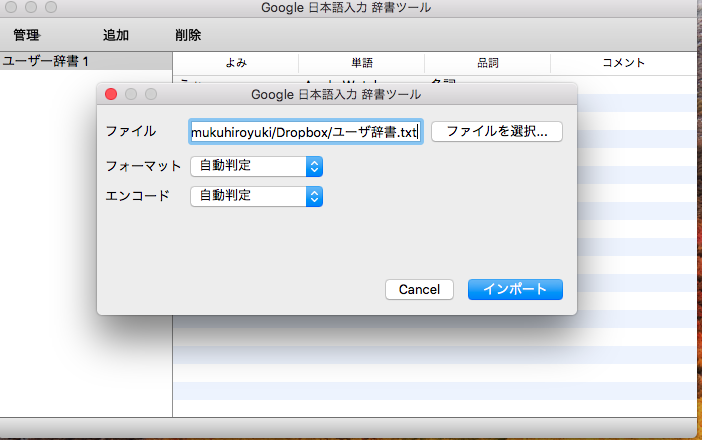Click the 追加 toolbar button
The width and height of the screenshot is (702, 440).
116,35
